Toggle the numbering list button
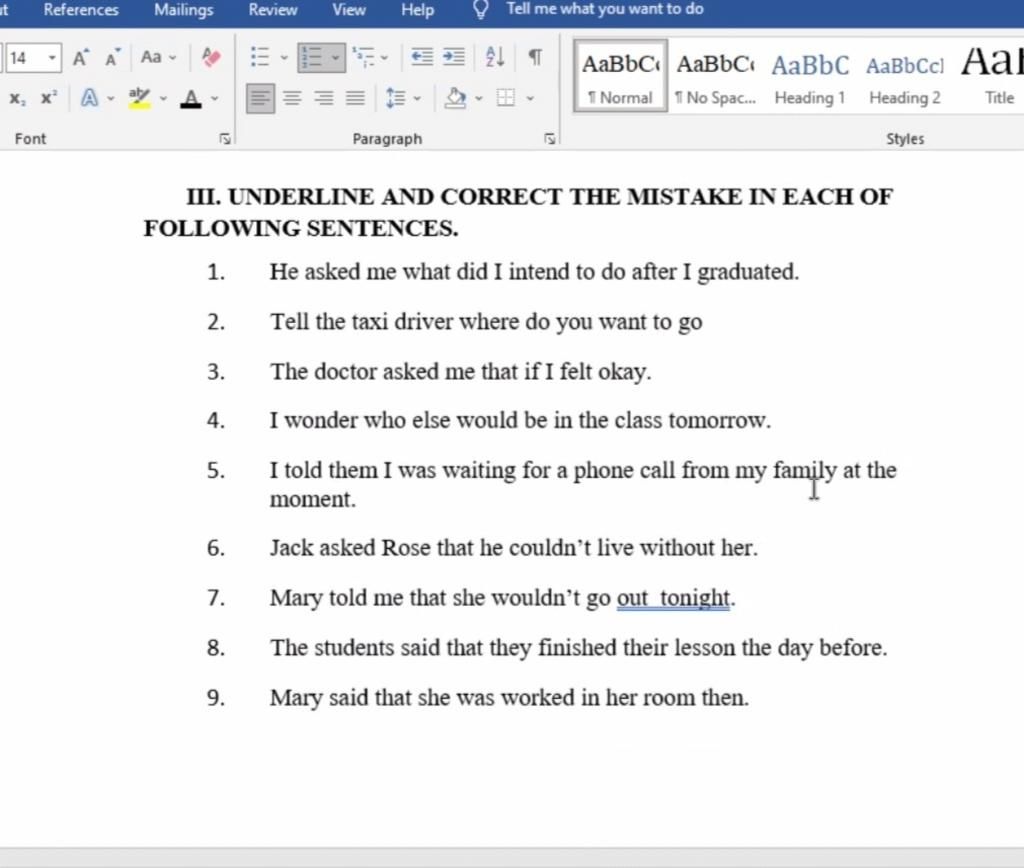 pyautogui.click(x=311, y=57)
